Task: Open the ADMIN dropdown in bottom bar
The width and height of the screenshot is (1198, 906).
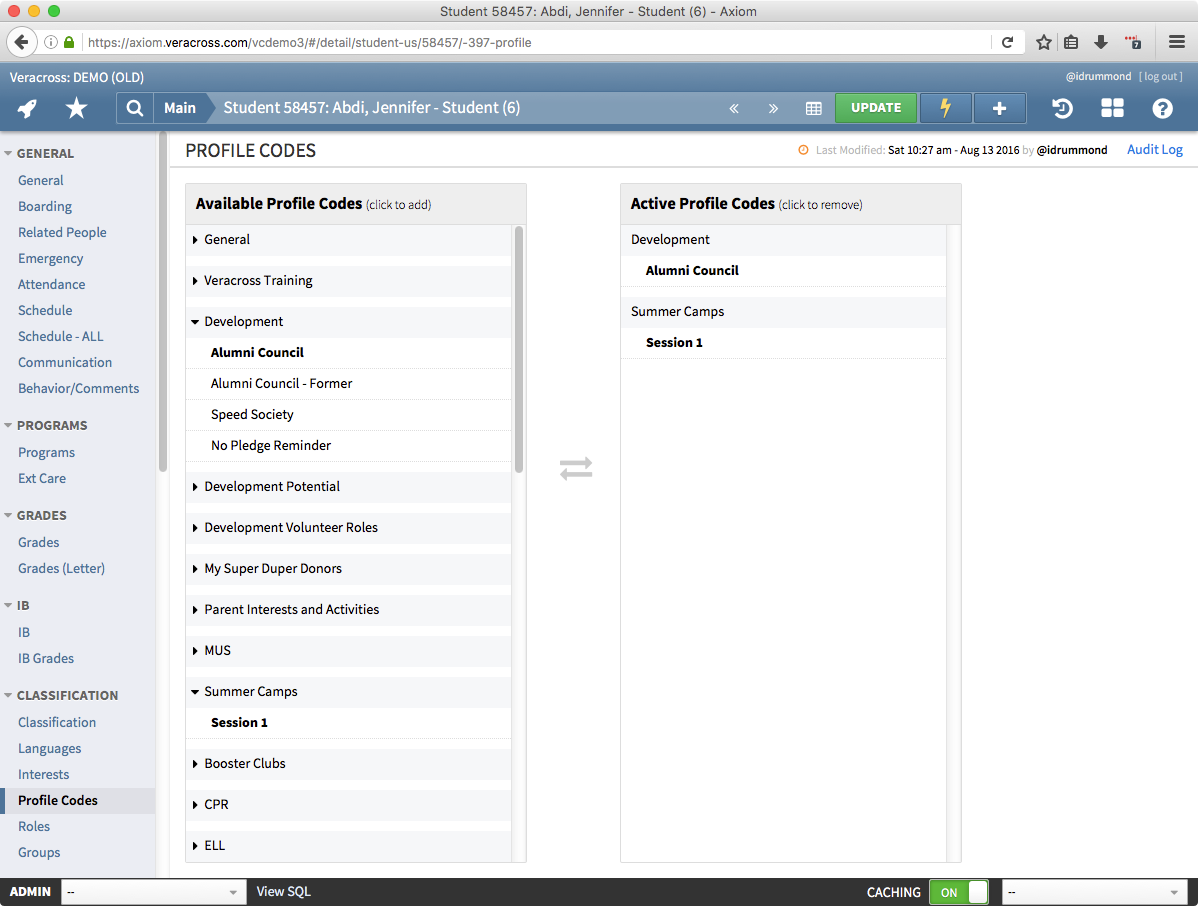Action: pyautogui.click(x=153, y=892)
